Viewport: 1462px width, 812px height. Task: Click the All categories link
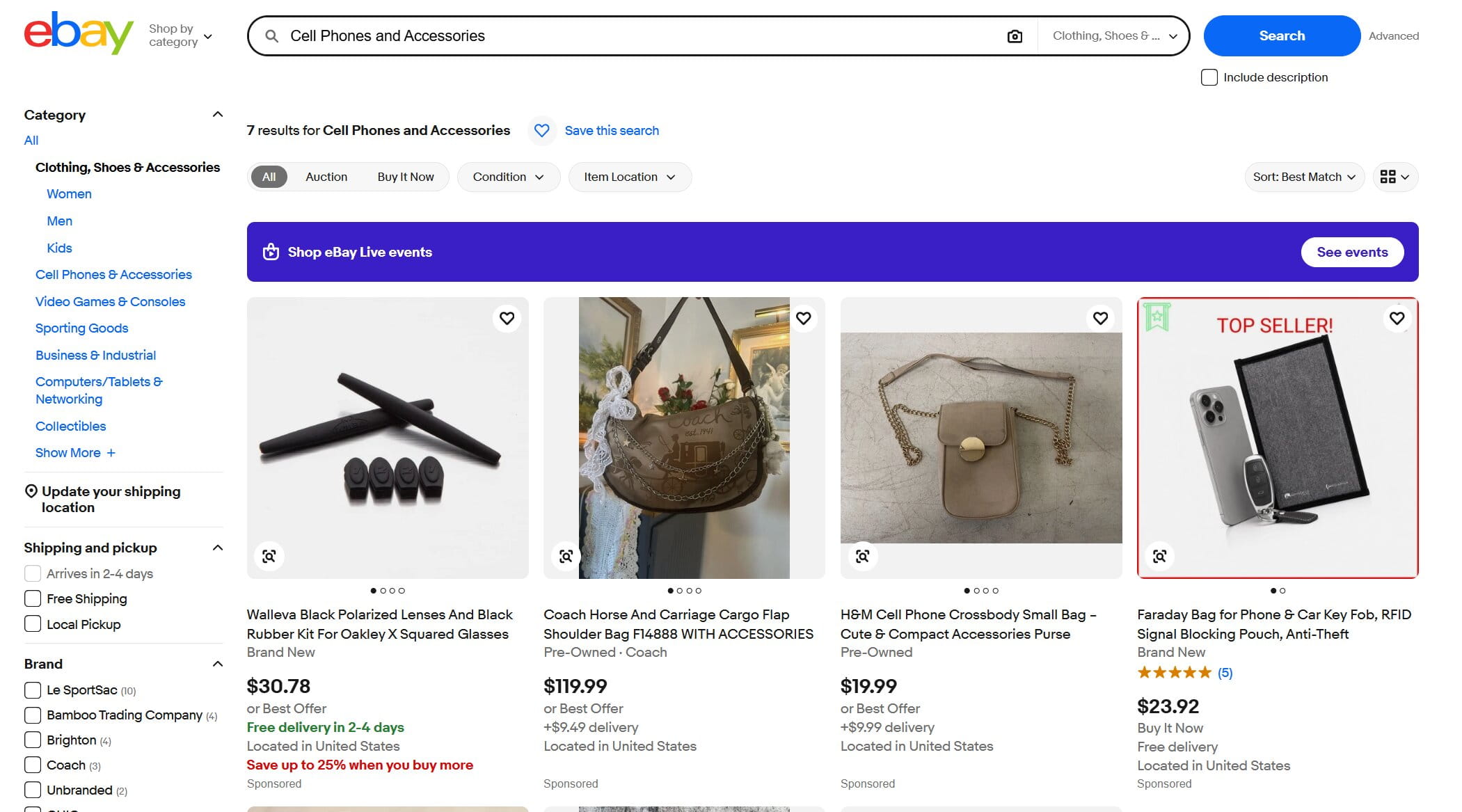coord(31,141)
